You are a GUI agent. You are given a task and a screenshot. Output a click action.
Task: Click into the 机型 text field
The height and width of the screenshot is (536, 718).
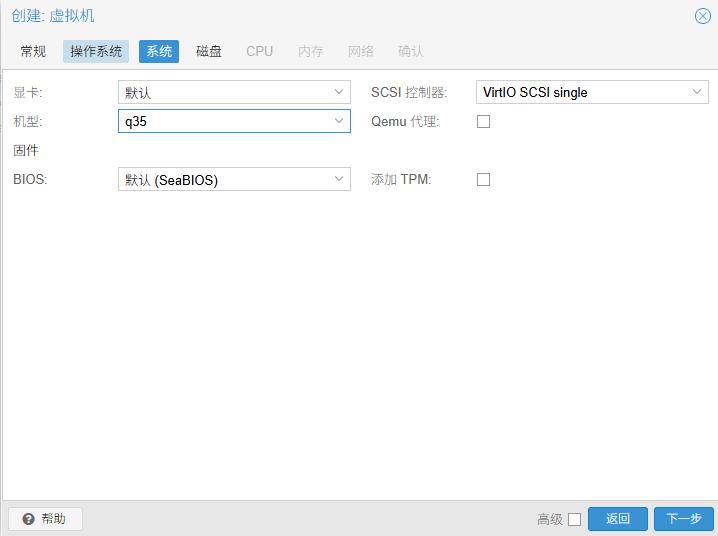point(223,121)
